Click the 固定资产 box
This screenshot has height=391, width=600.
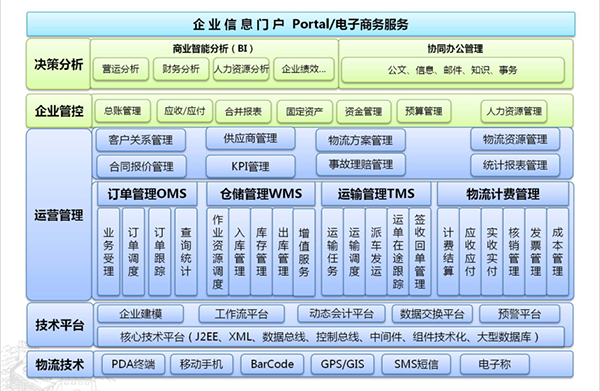tap(305, 111)
